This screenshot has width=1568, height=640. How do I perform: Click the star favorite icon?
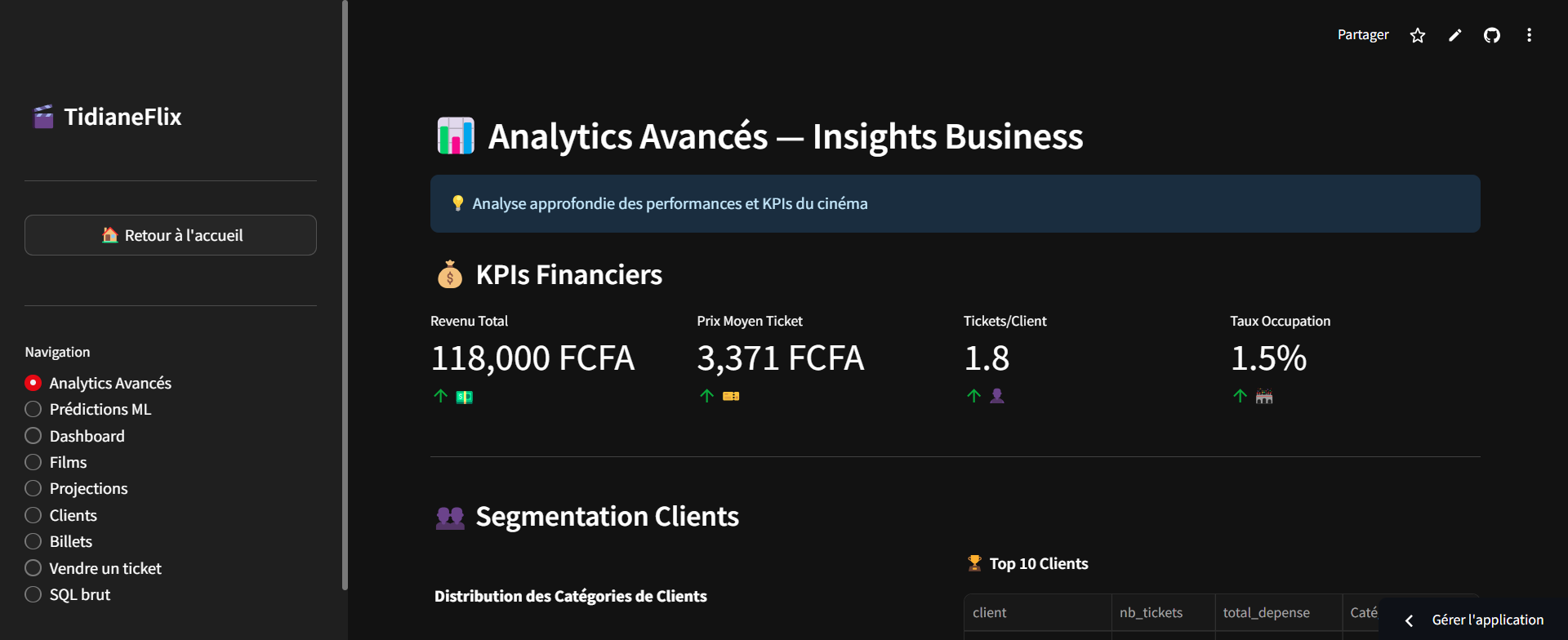pyautogui.click(x=1418, y=35)
